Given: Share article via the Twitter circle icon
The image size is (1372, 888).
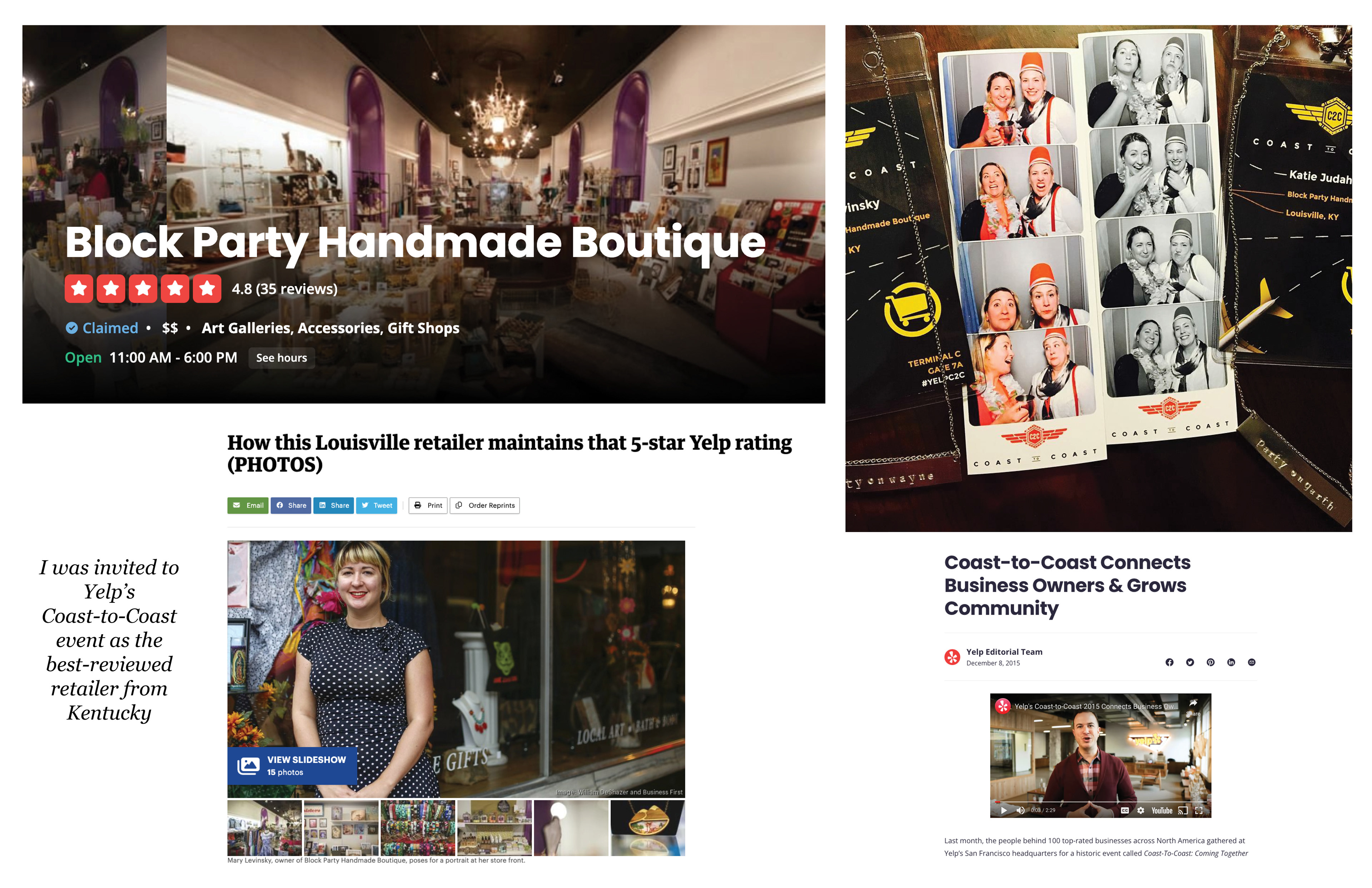Looking at the screenshot, I should pos(1190,662).
